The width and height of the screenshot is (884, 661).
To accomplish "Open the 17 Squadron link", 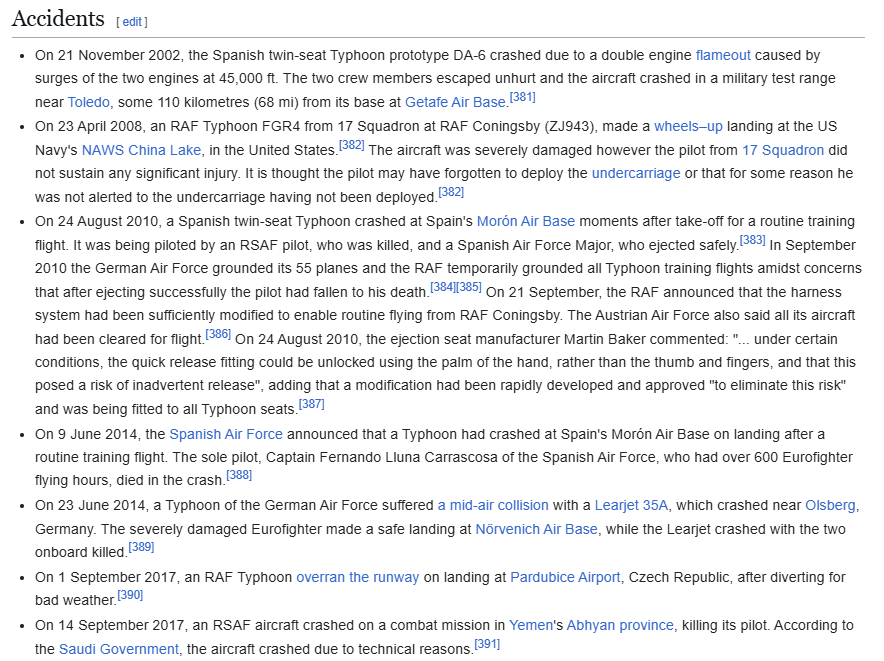I will (x=783, y=151).
